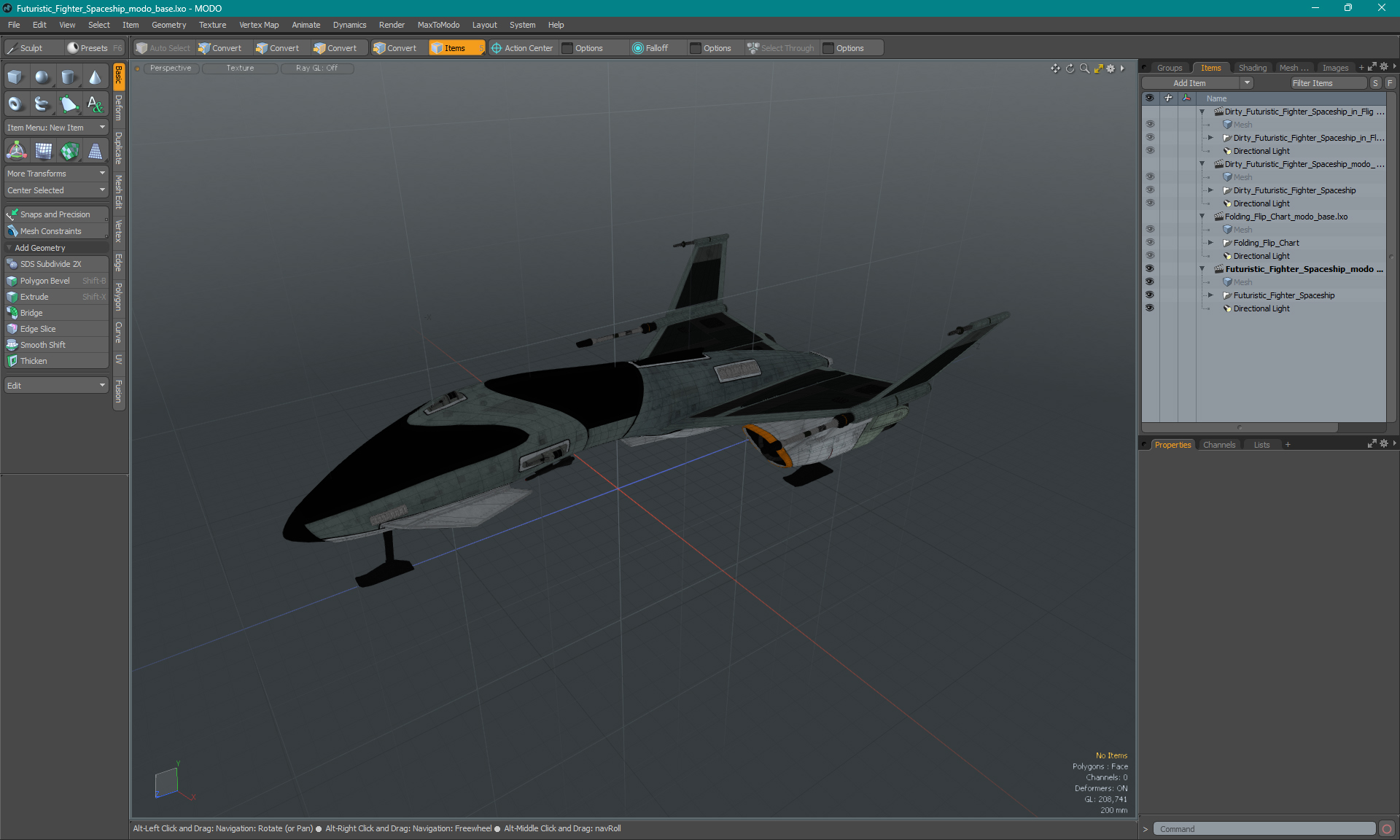This screenshot has width=1400, height=840.
Task: Click the green checkered cube tool icon
Action: 69,151
